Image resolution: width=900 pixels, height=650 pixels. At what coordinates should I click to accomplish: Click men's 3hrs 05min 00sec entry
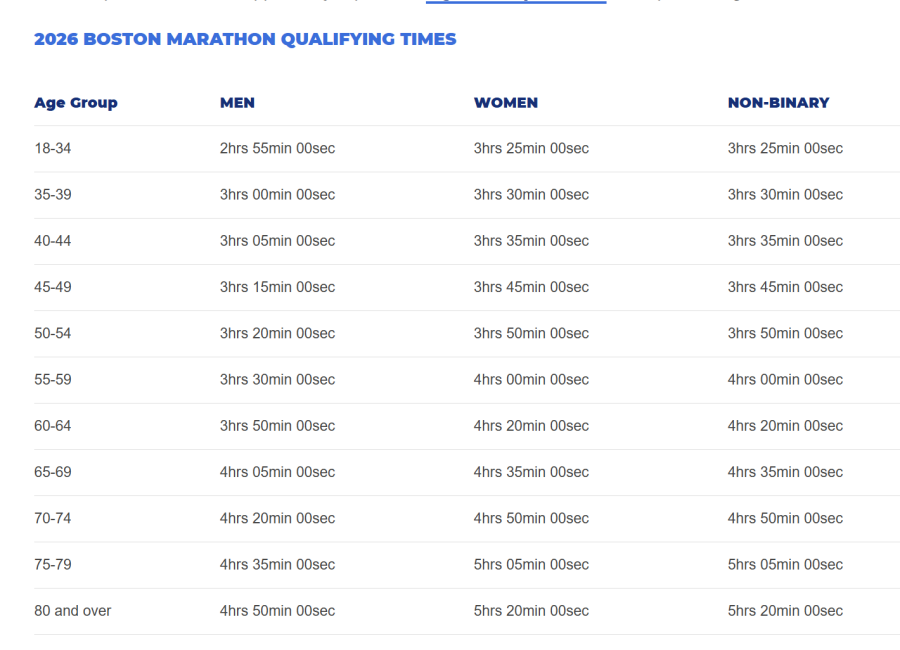[277, 241]
